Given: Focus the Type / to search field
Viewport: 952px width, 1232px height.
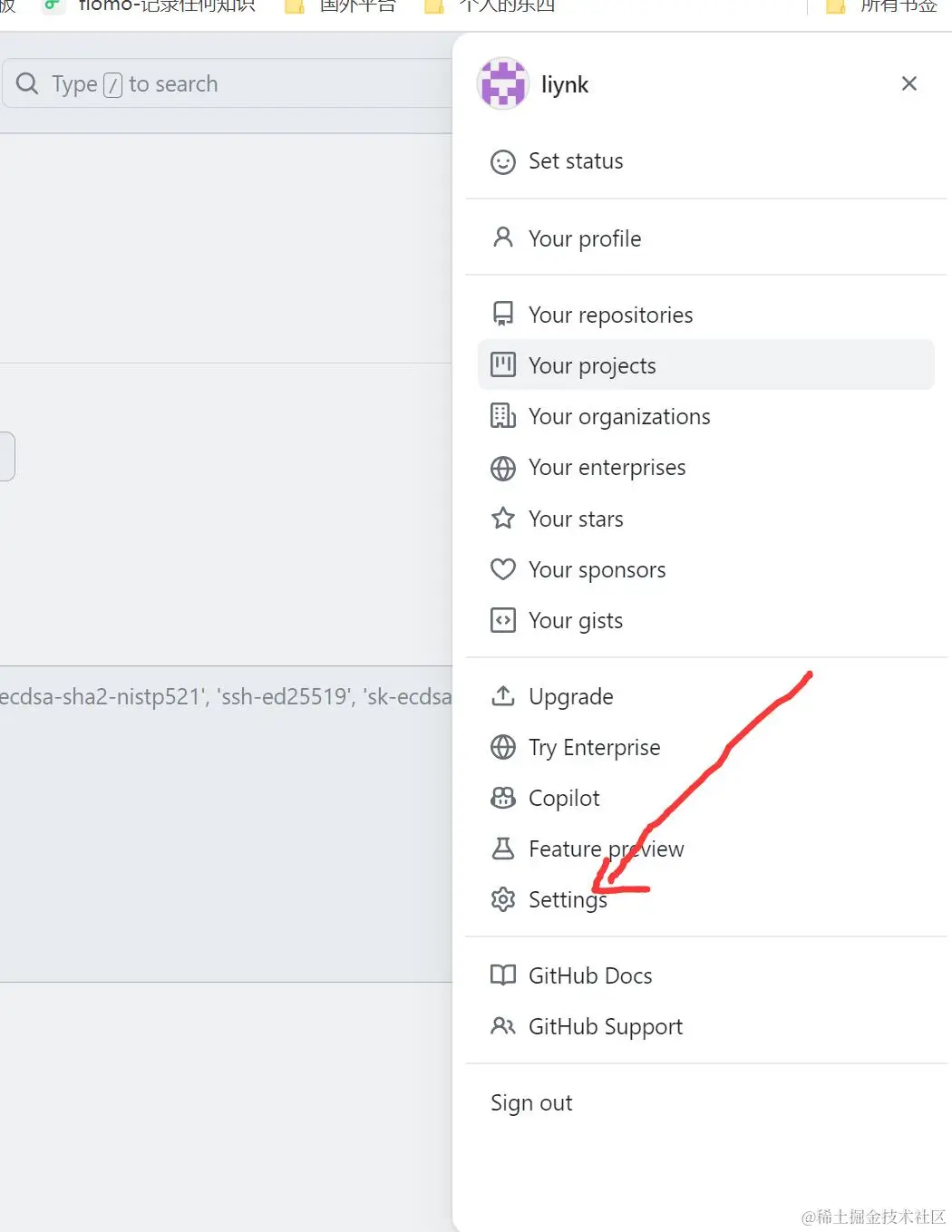Looking at the screenshot, I should (x=227, y=84).
